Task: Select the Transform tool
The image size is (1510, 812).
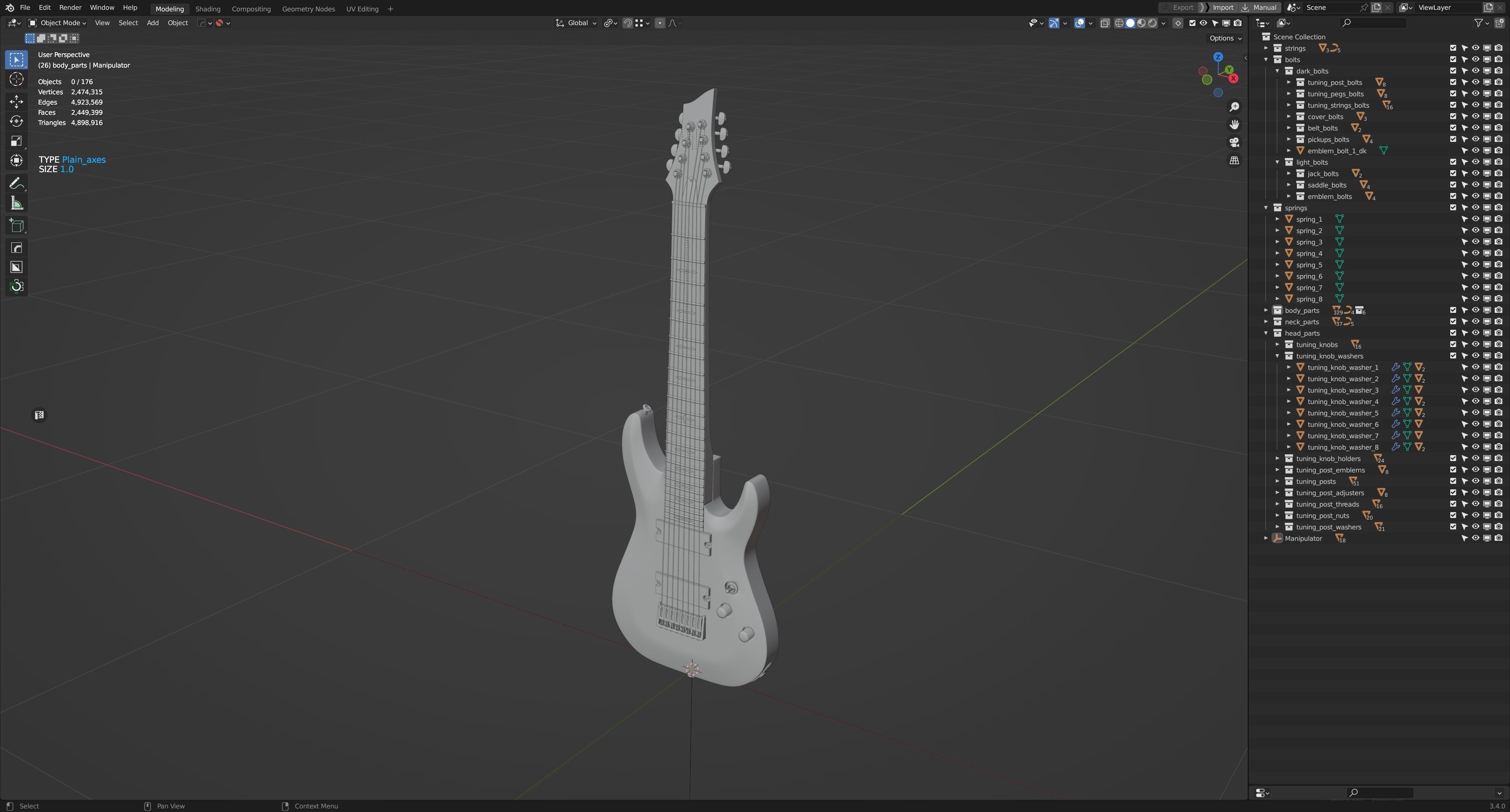Action: pyautogui.click(x=17, y=160)
